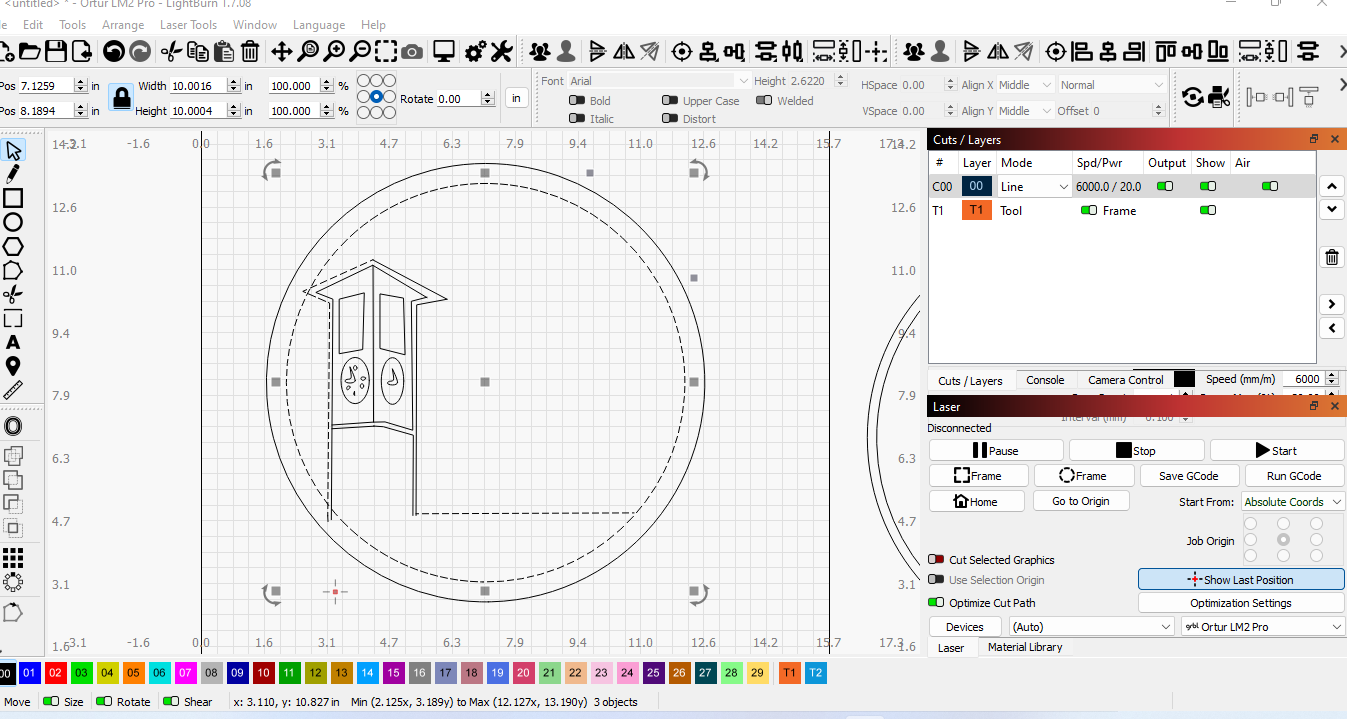
Task: Open the Font Arial dropdown
Action: point(658,81)
